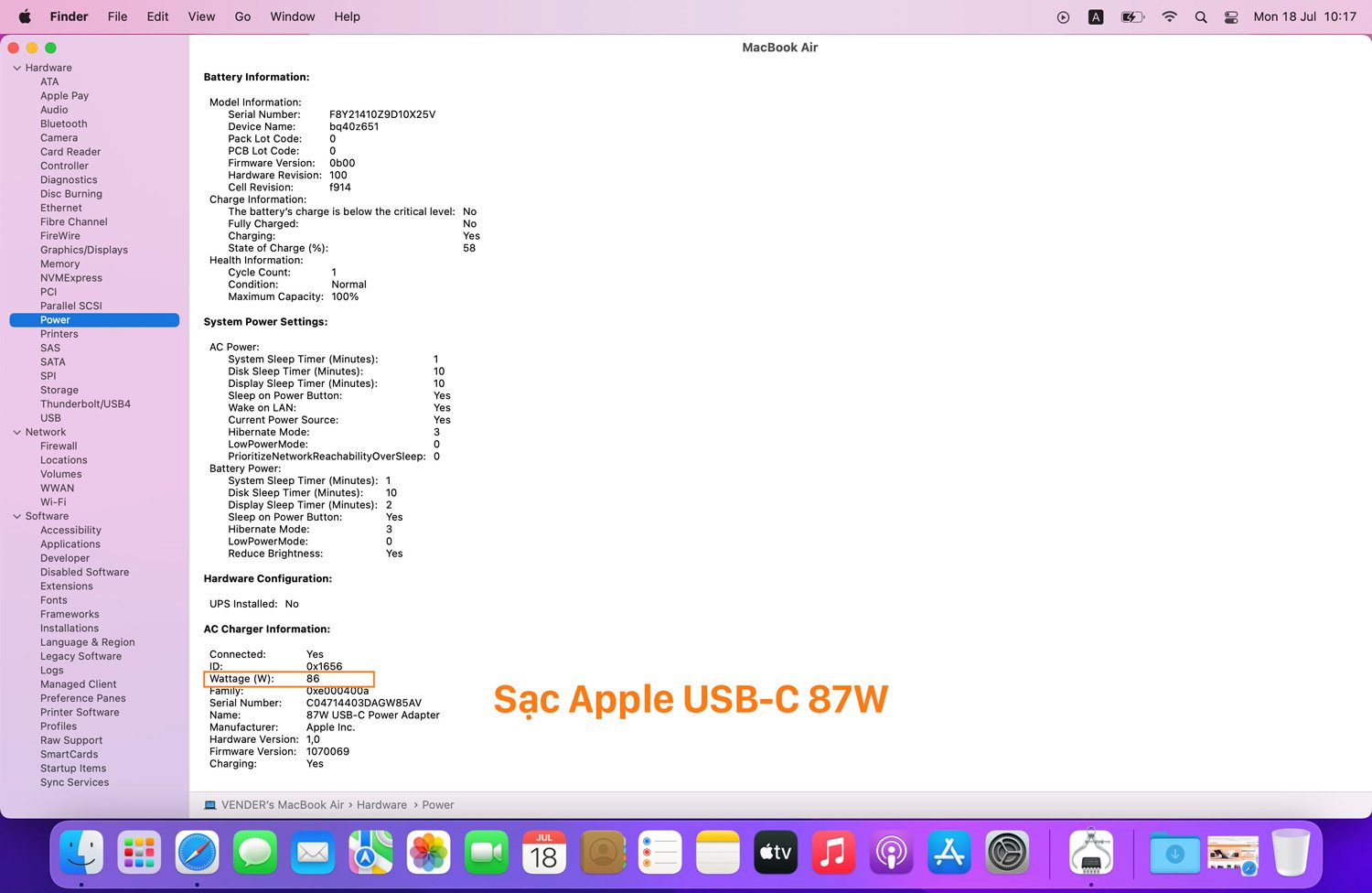The width and height of the screenshot is (1372, 893).
Task: Select Printers in the sidebar
Action: tap(59, 334)
